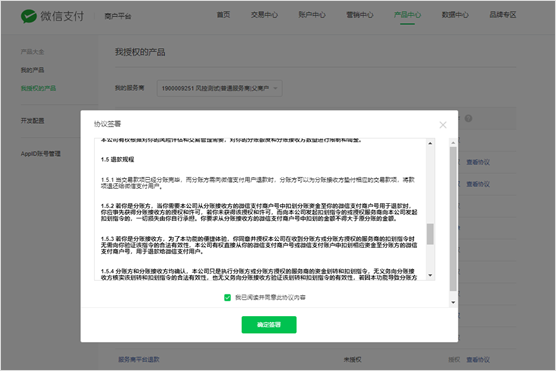Click the WeChat Pay logo icon

(29, 16)
